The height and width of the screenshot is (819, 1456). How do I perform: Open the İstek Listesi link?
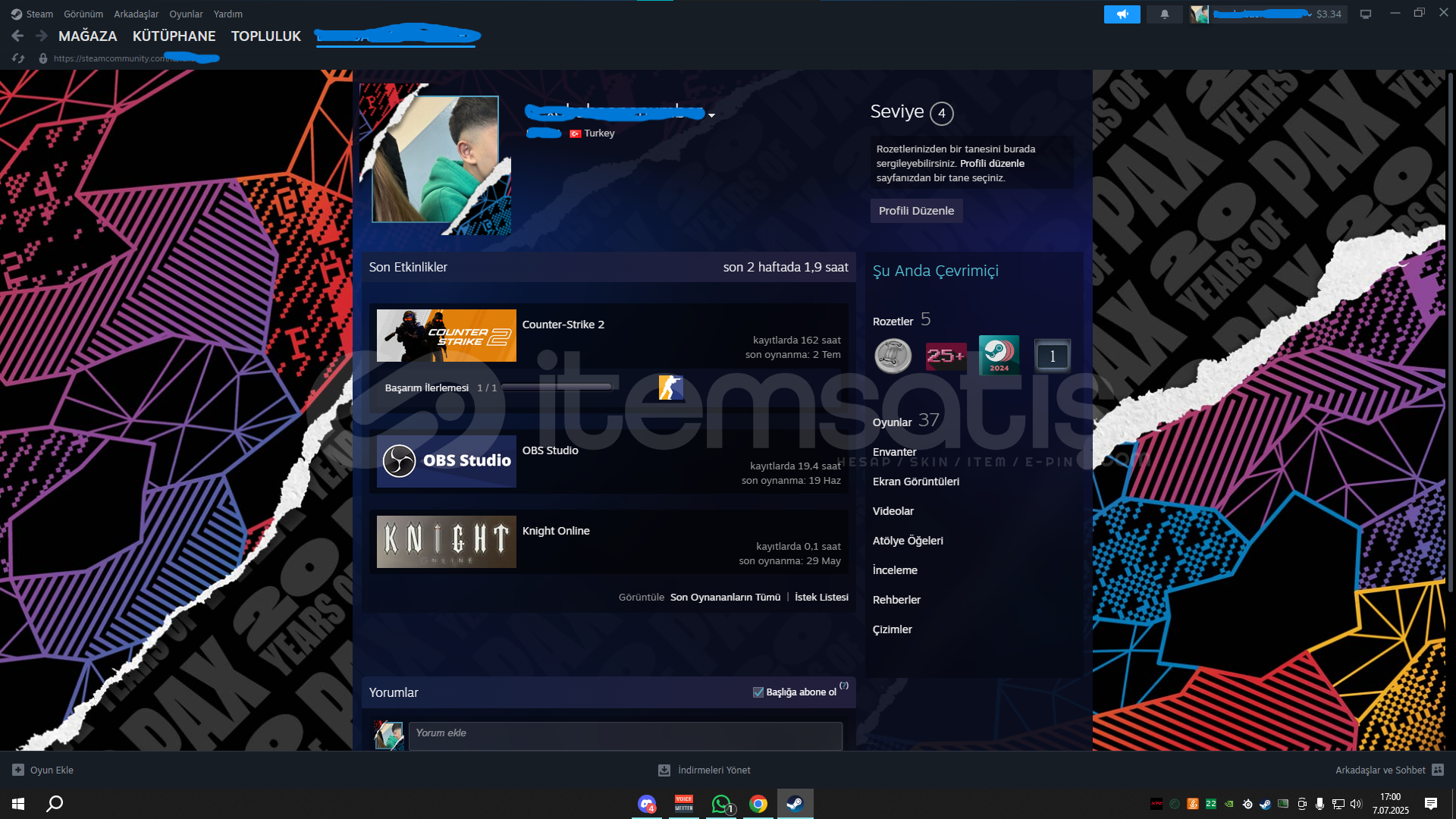coord(821,598)
